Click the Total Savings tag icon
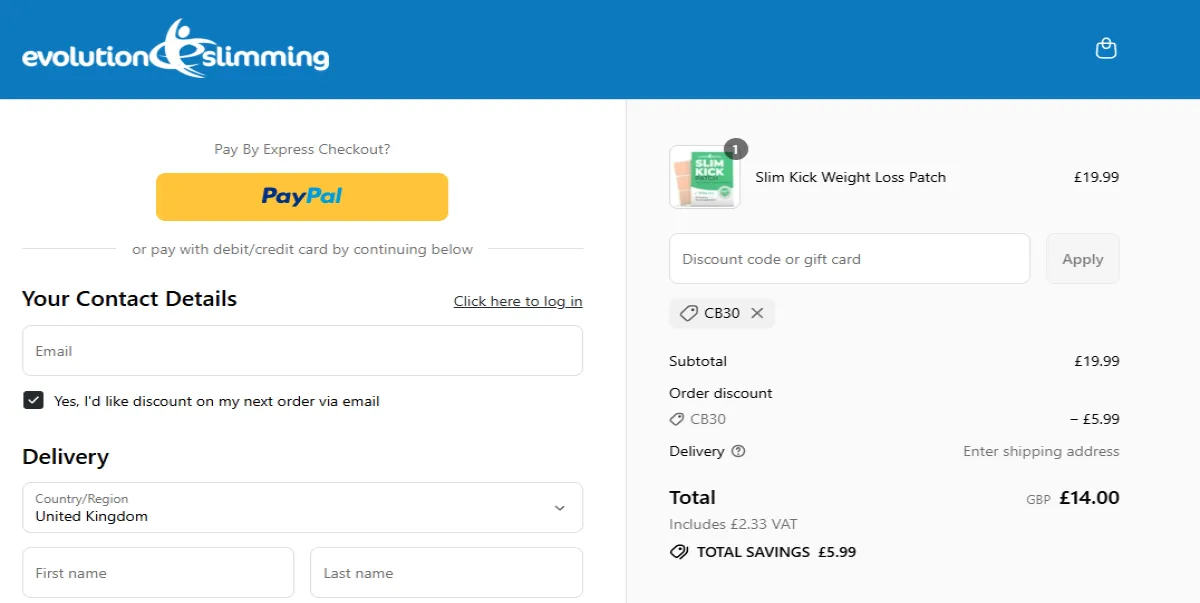This screenshot has height=603, width=1200. (679, 551)
